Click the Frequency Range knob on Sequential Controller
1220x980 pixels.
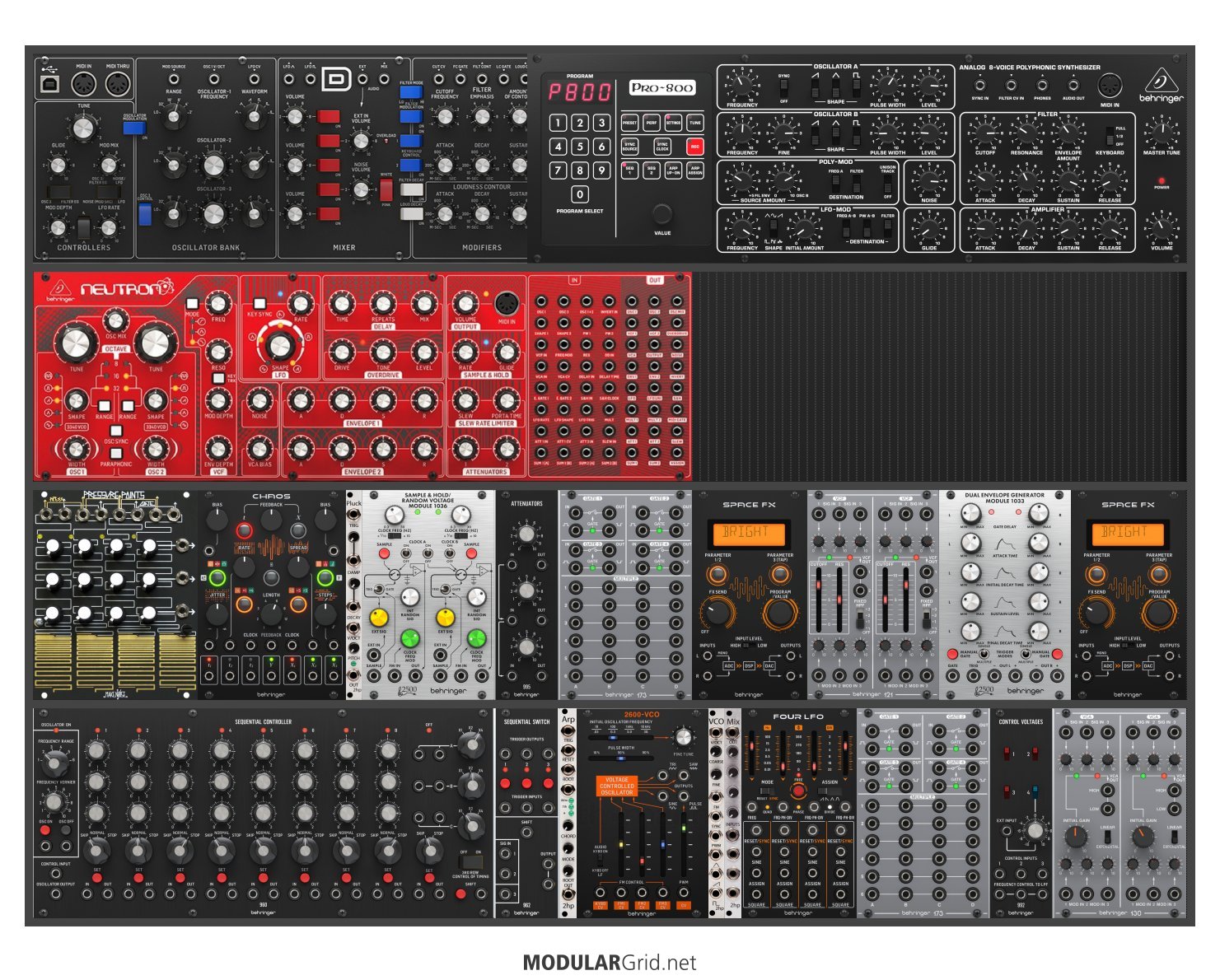55,764
